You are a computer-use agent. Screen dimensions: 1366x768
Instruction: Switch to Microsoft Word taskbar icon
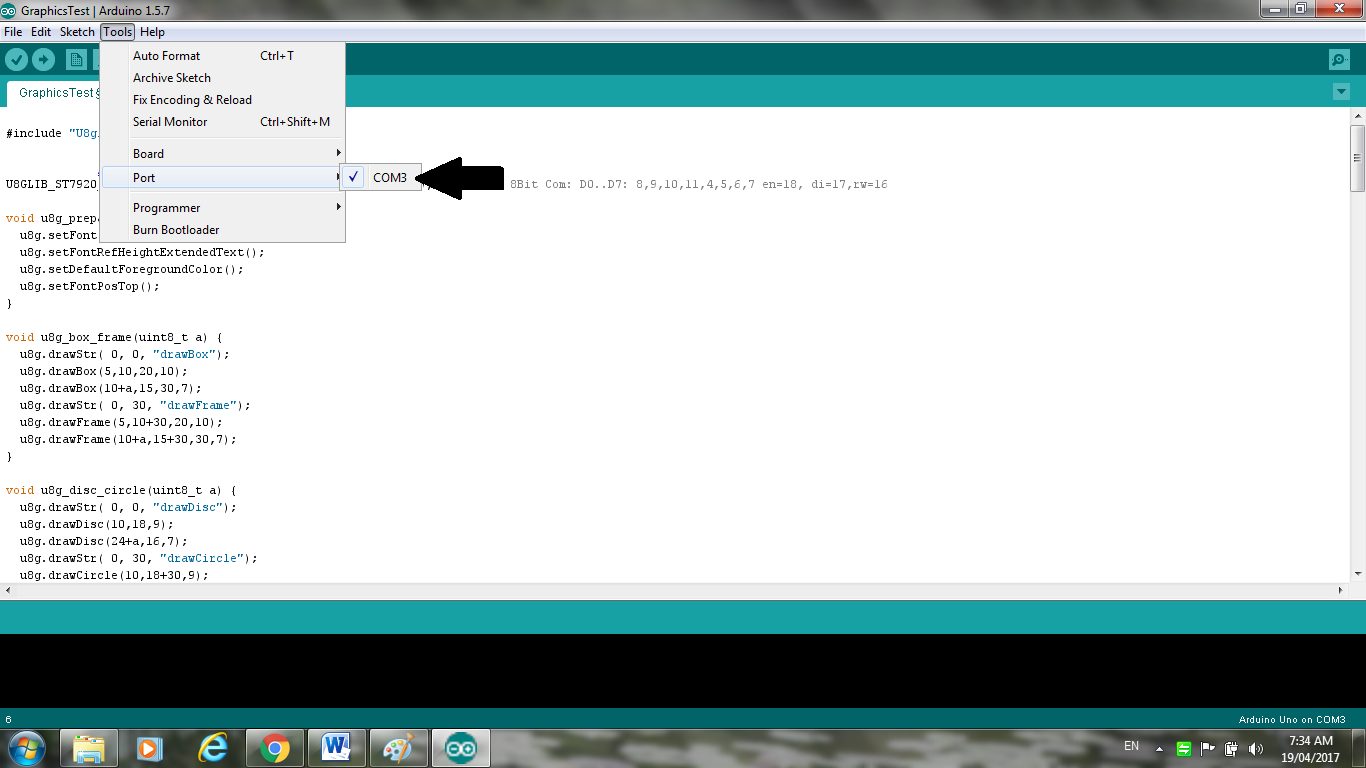coord(336,748)
